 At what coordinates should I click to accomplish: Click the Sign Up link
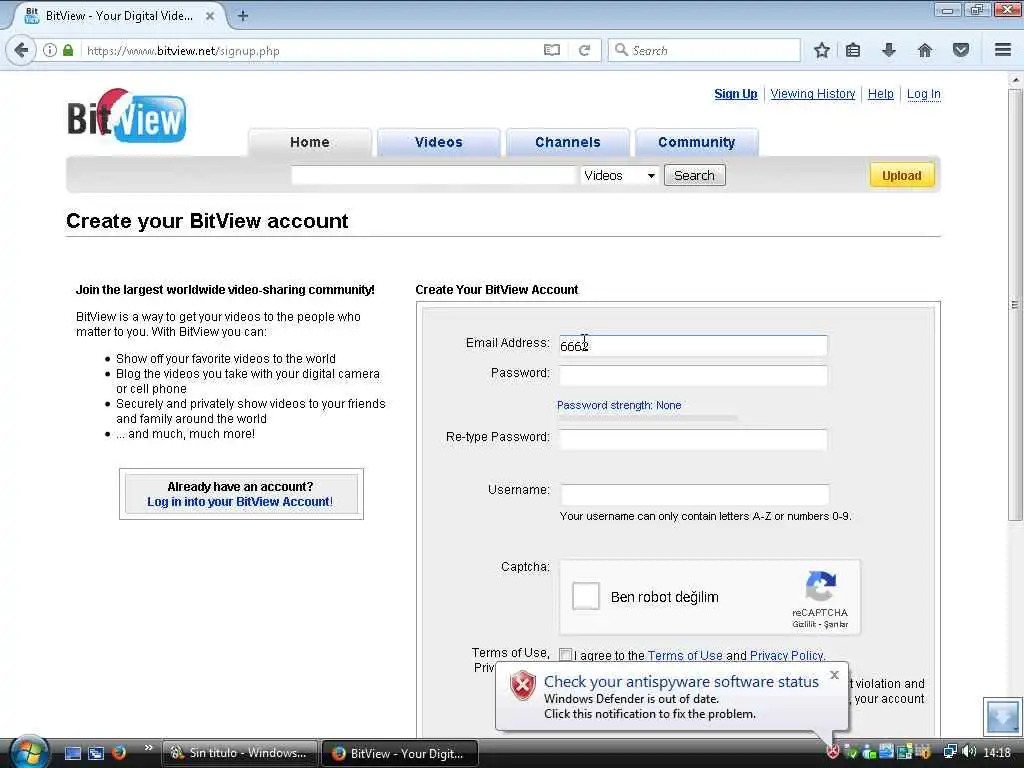click(x=736, y=94)
